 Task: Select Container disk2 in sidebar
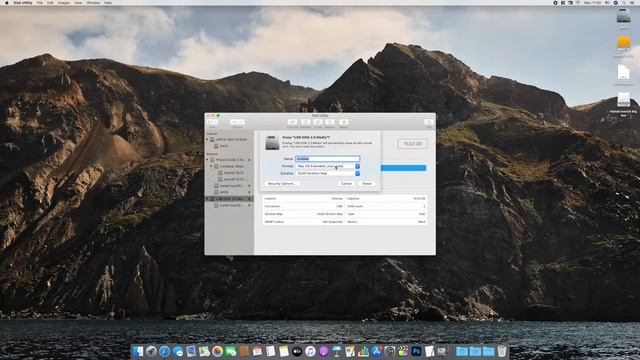(229, 166)
